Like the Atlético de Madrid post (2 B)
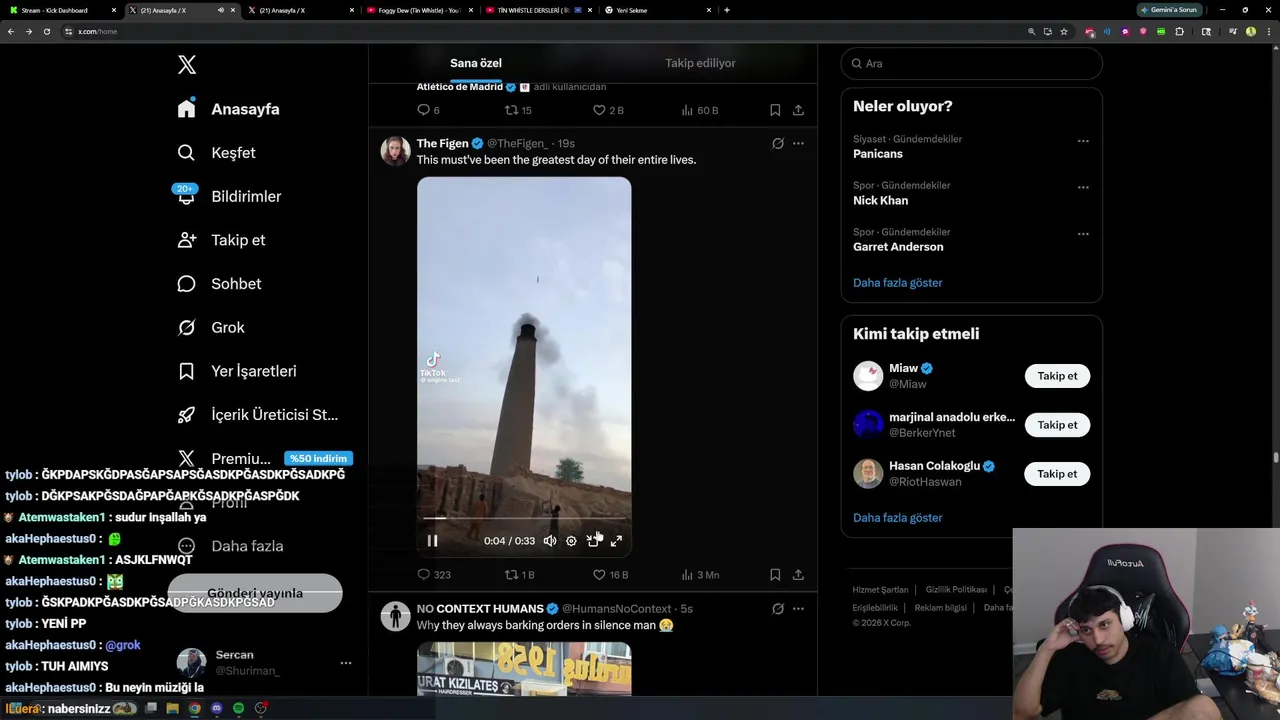Screen dimensions: 1280x720 tap(608, 110)
